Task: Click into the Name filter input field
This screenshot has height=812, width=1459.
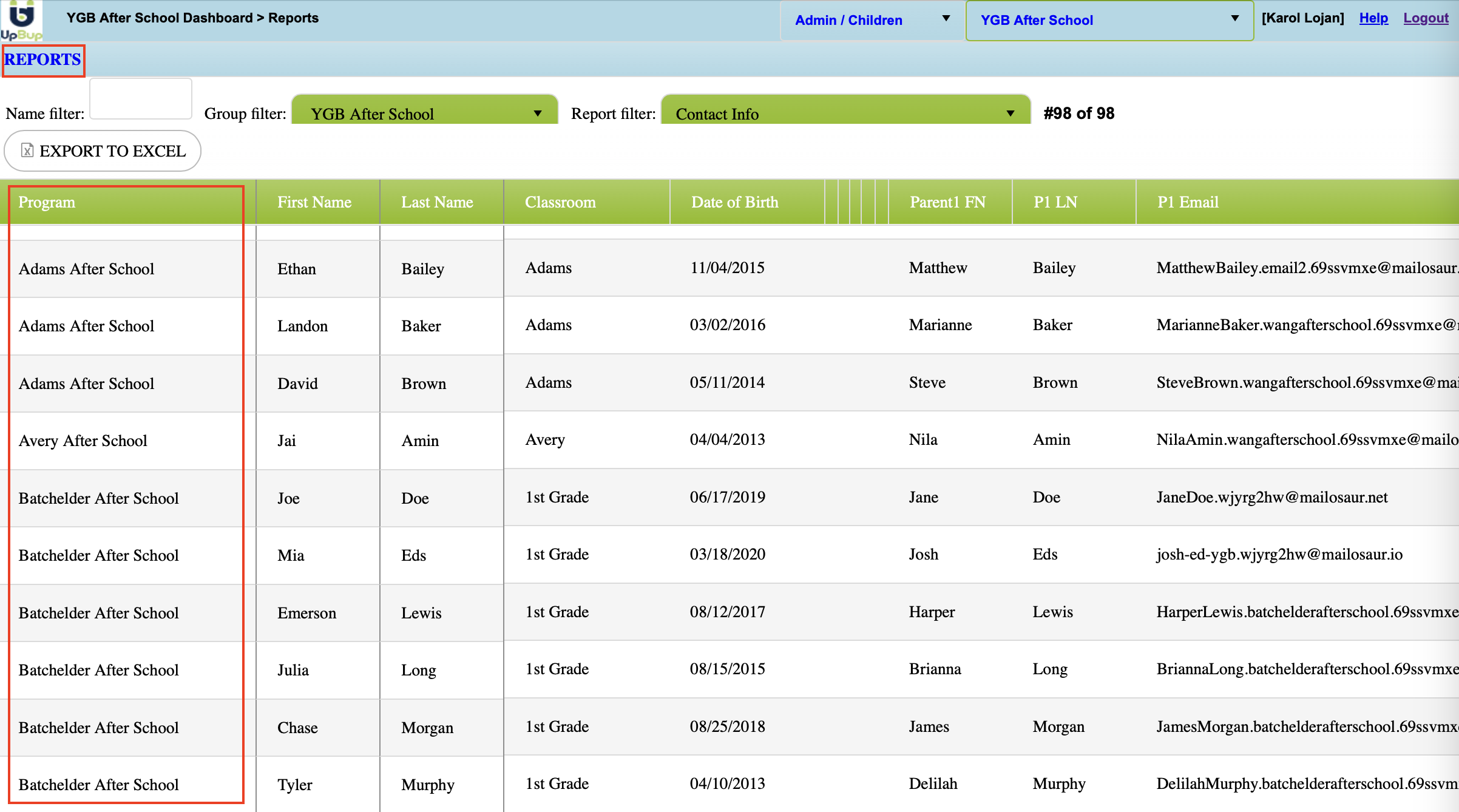Action: click(x=141, y=100)
